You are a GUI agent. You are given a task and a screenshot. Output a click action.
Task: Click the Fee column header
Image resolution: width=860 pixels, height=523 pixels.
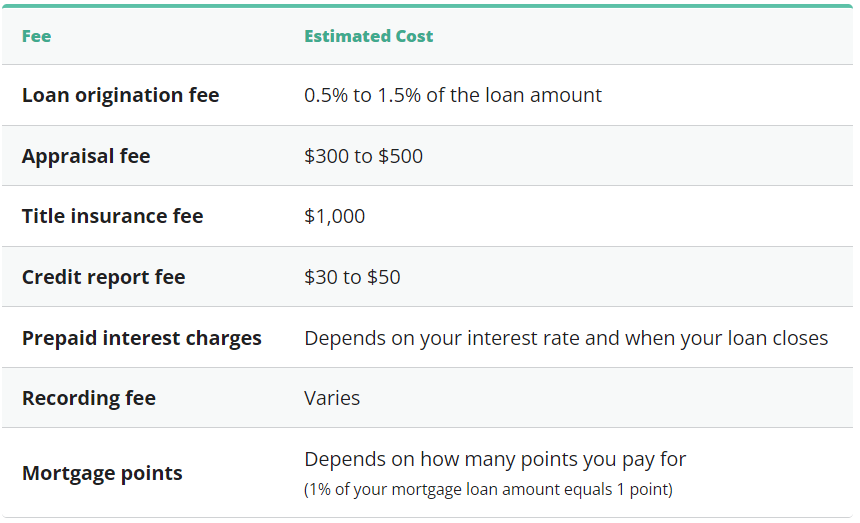click(36, 36)
